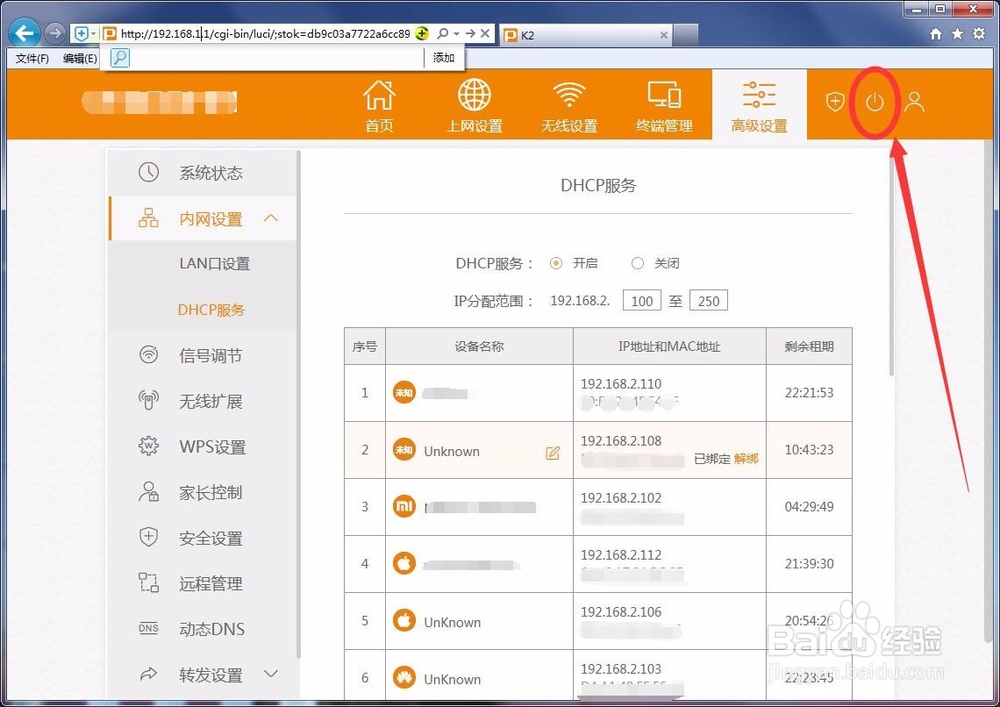Expand the 转发设置 section
The height and width of the screenshot is (707, 1000).
[270, 673]
